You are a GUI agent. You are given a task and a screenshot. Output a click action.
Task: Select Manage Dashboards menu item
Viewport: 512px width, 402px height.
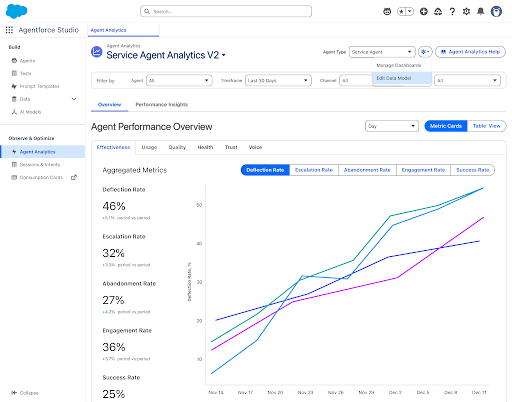click(x=402, y=65)
